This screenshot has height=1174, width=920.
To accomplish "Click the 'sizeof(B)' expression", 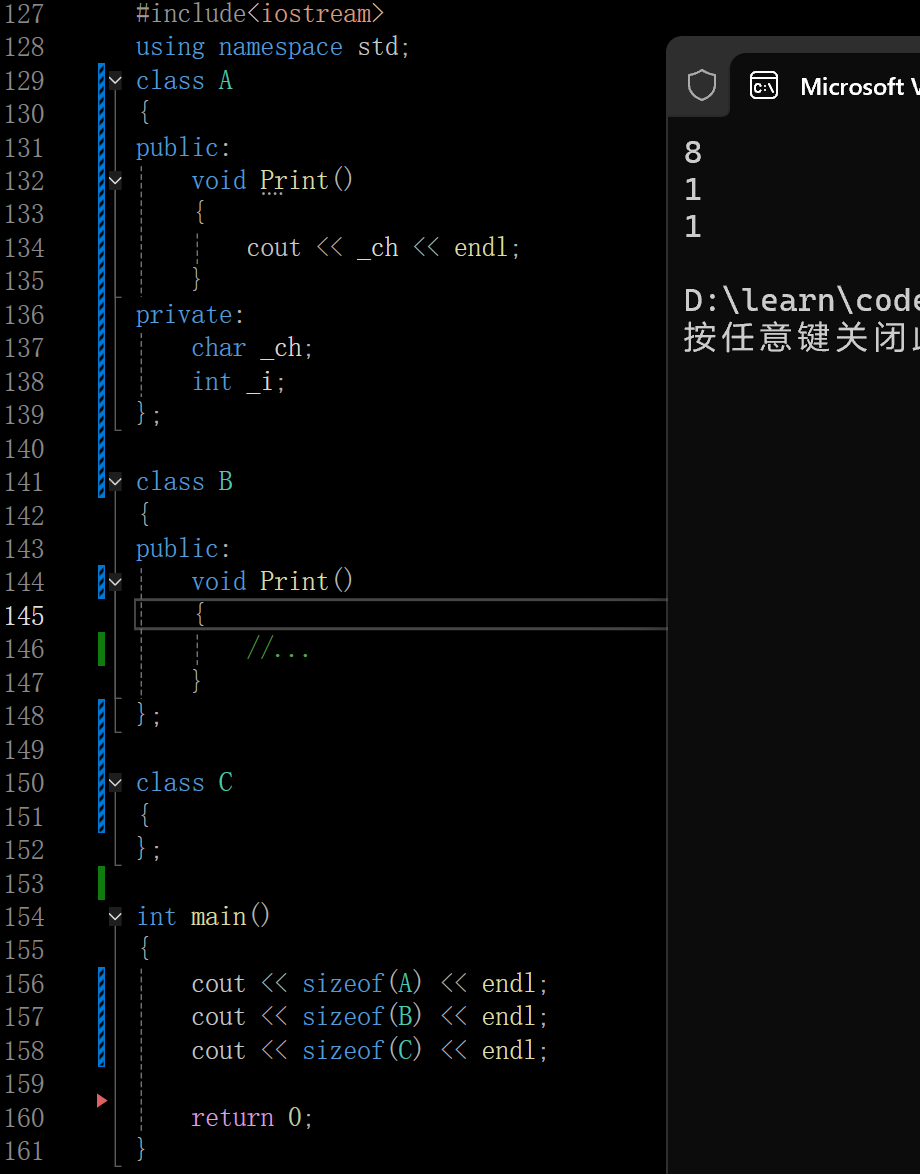I will click(362, 1016).
